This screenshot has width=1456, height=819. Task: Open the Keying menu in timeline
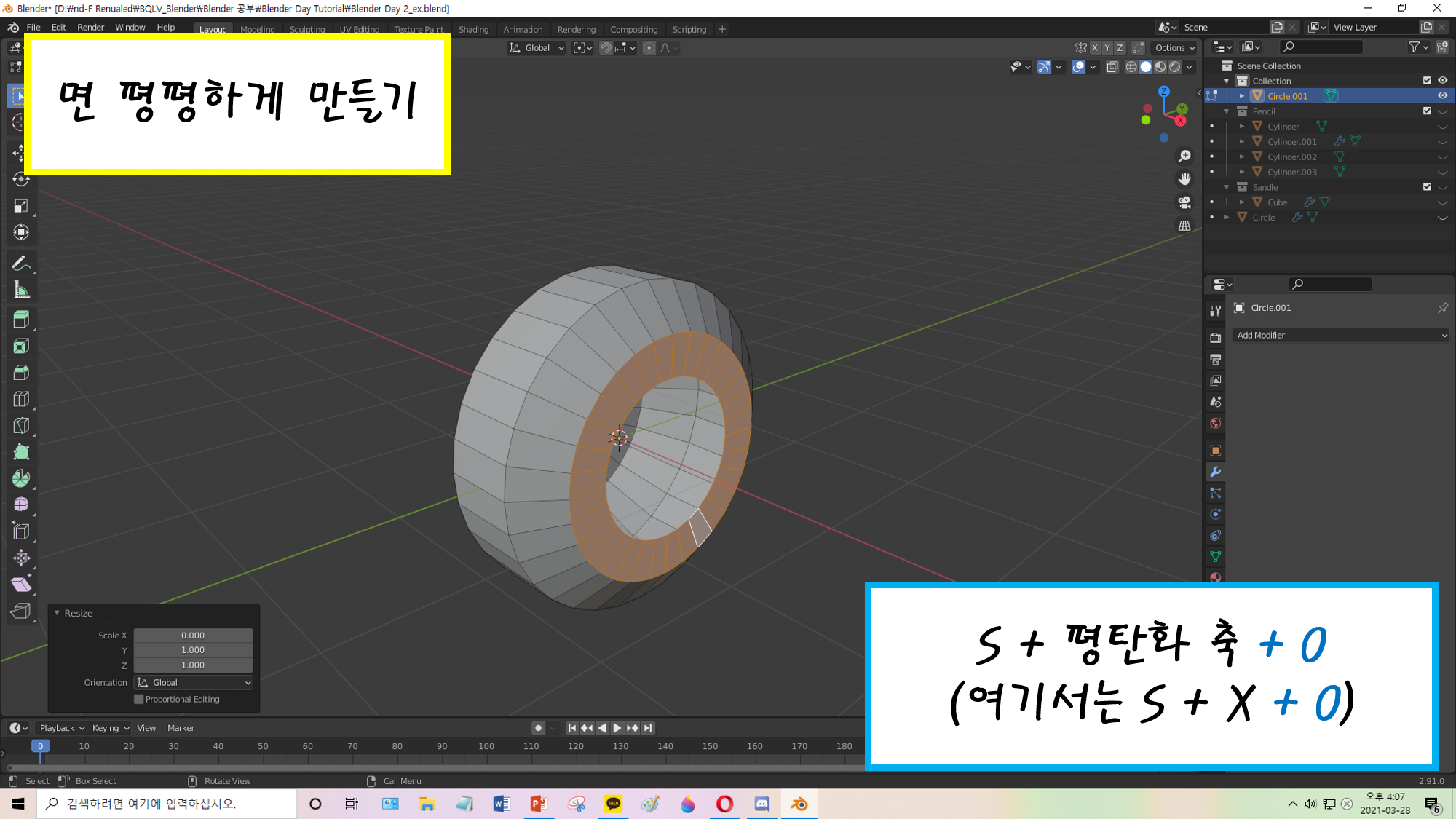point(110,728)
